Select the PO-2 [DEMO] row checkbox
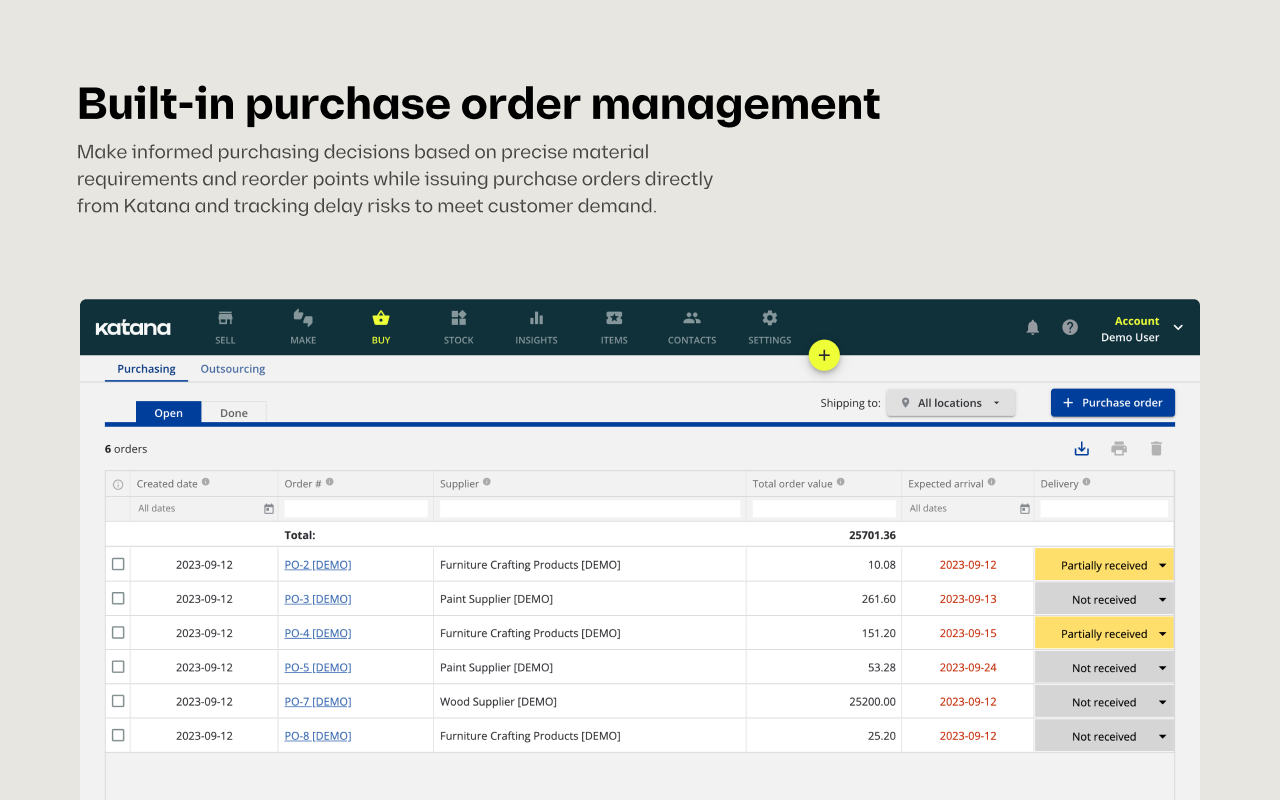This screenshot has width=1280, height=800. 118,564
